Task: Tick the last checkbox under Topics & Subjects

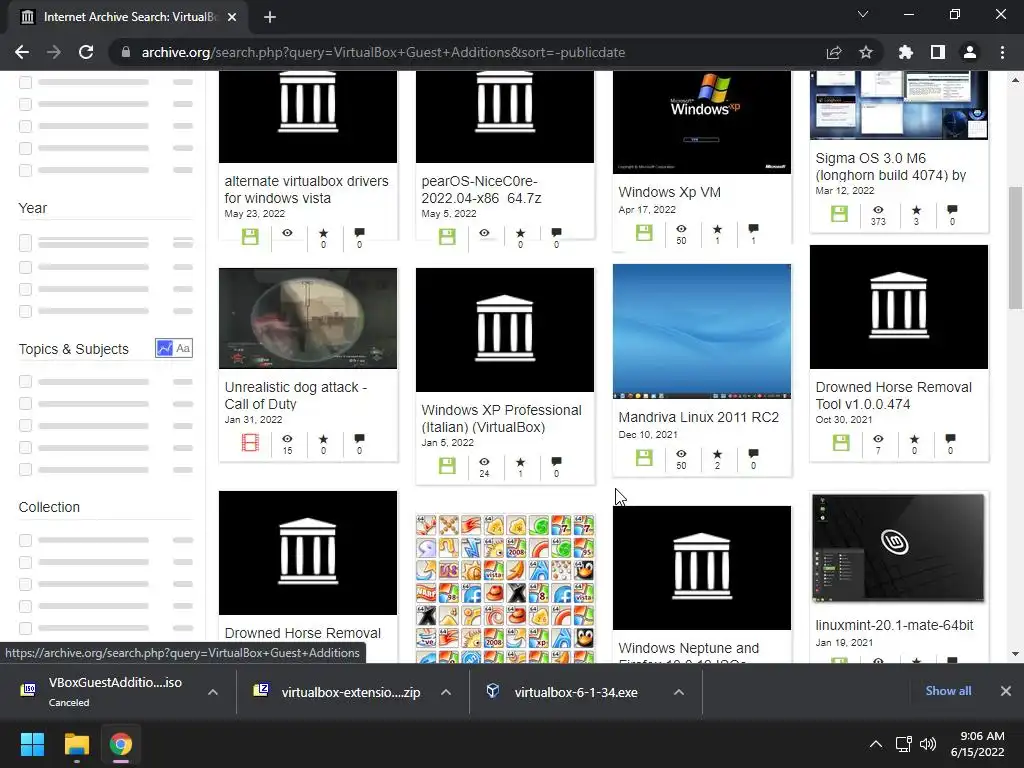Action: [x=25, y=470]
